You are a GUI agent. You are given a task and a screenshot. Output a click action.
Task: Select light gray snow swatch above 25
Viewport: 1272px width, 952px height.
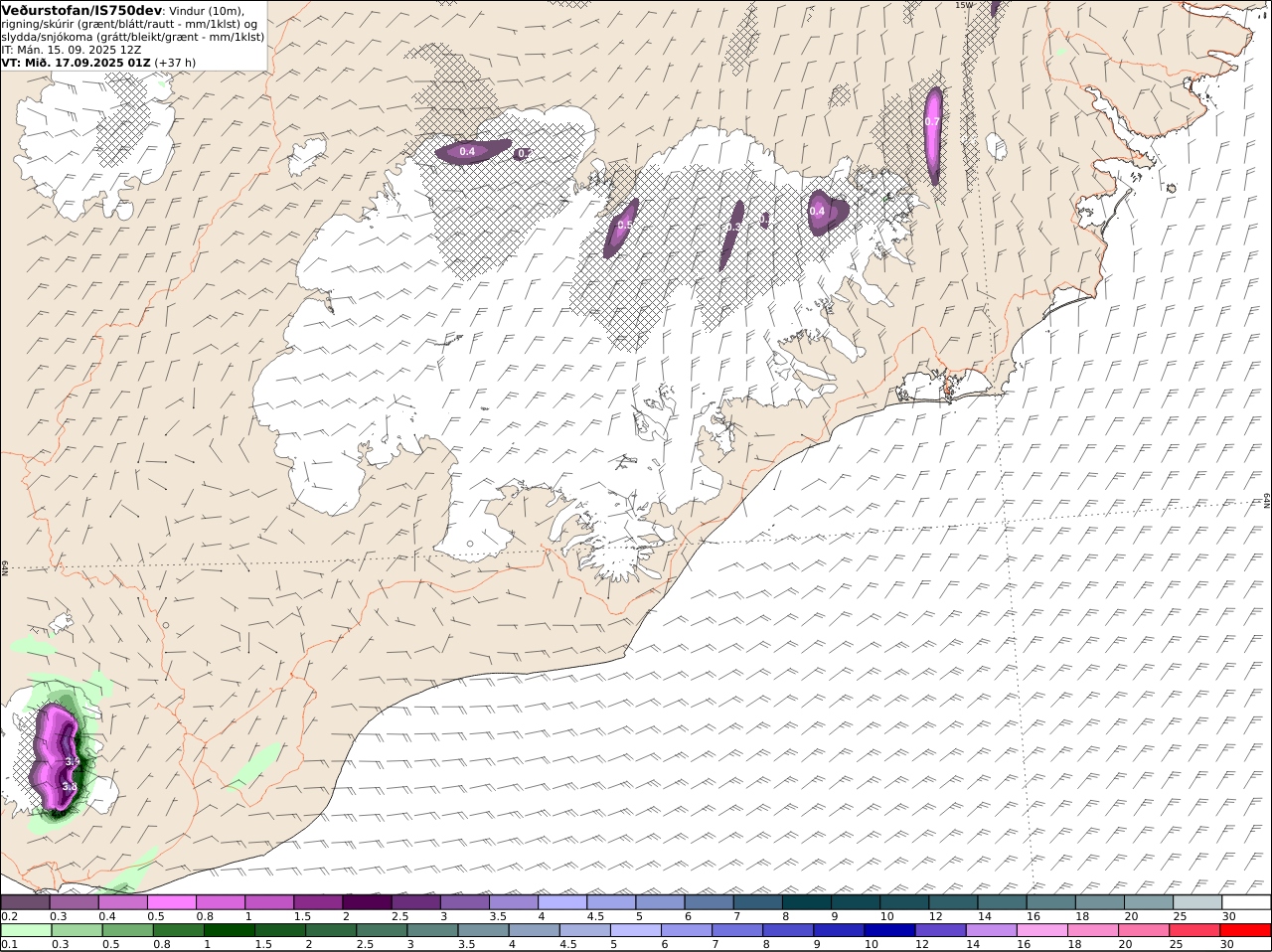click(1196, 902)
